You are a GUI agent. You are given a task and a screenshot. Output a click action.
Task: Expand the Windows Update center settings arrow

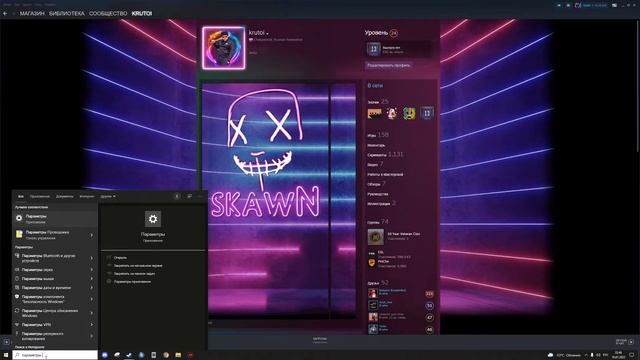(91, 313)
